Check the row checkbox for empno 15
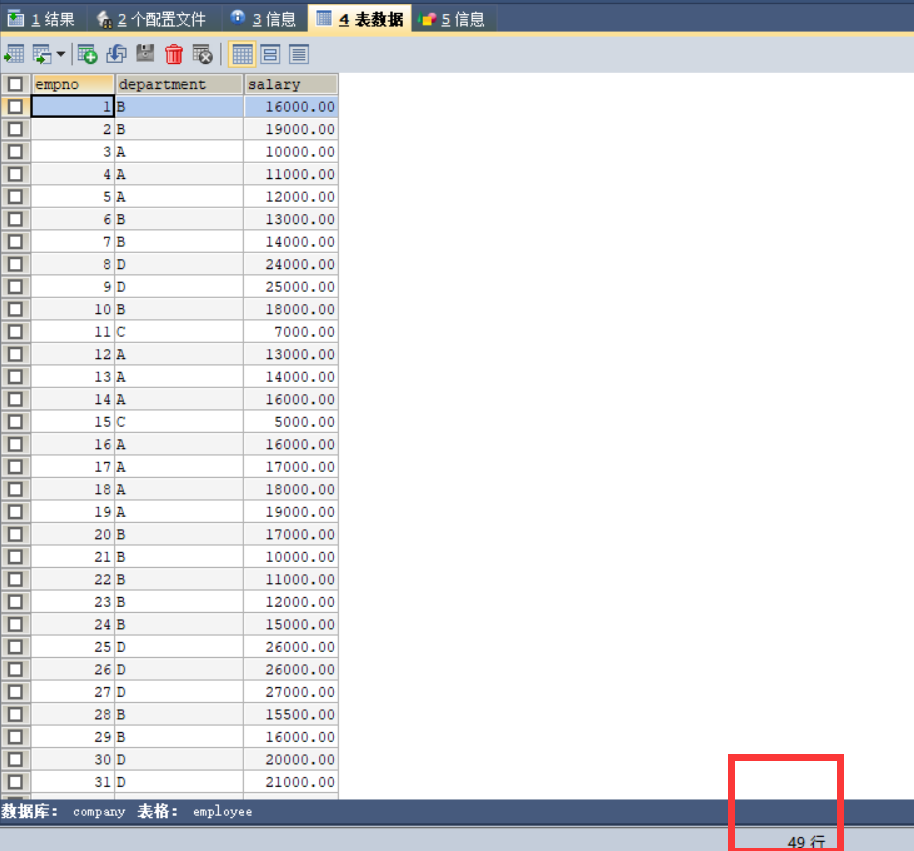This screenshot has width=914, height=851. point(15,421)
